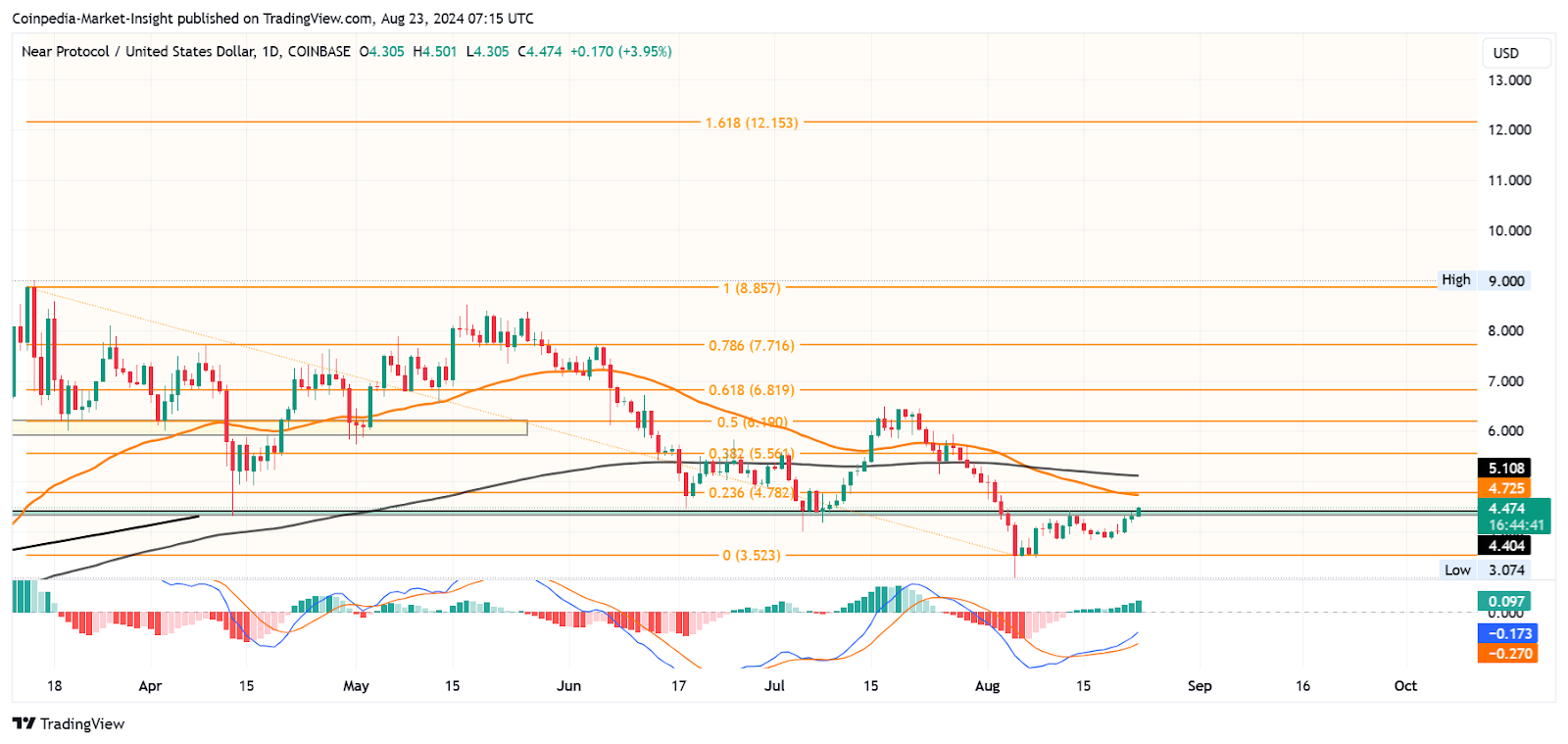Select the 1 (8.857) Fibonacci level label
The width and height of the screenshot is (1568, 744).
point(752,288)
